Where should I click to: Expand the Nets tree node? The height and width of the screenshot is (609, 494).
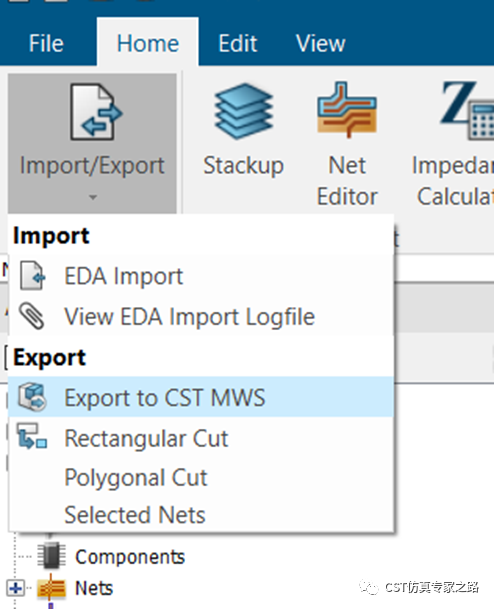point(16,588)
